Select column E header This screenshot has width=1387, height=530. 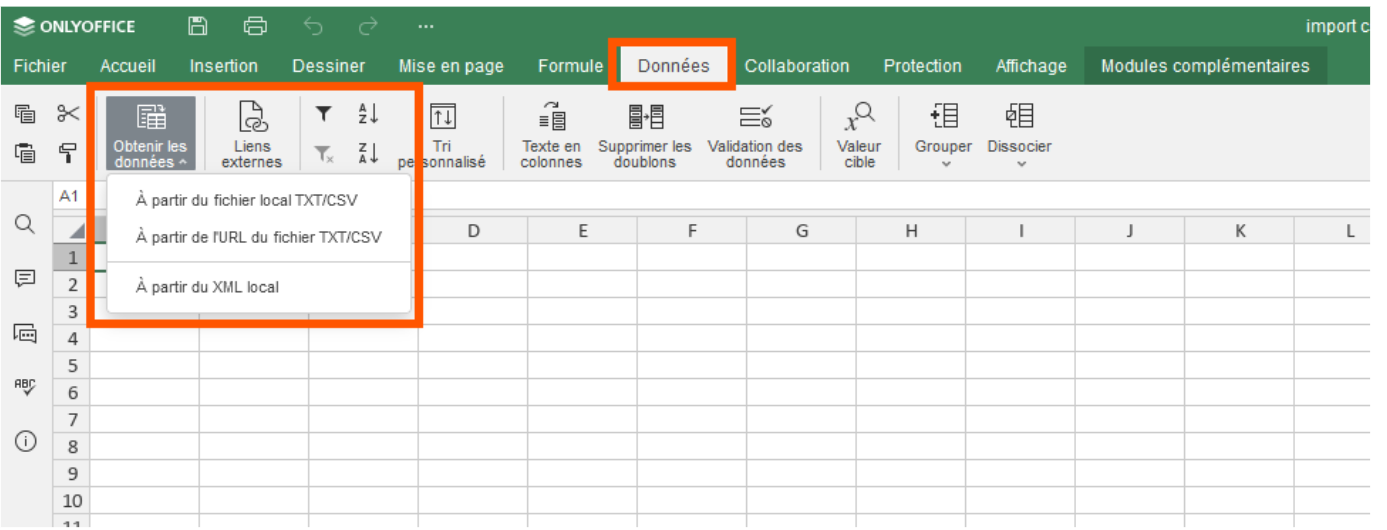coord(583,231)
